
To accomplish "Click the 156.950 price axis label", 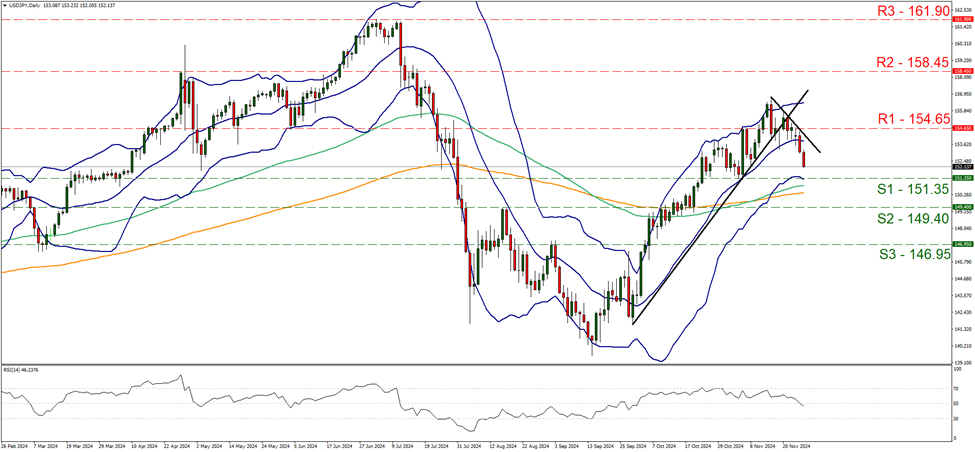I will click(x=961, y=94).
